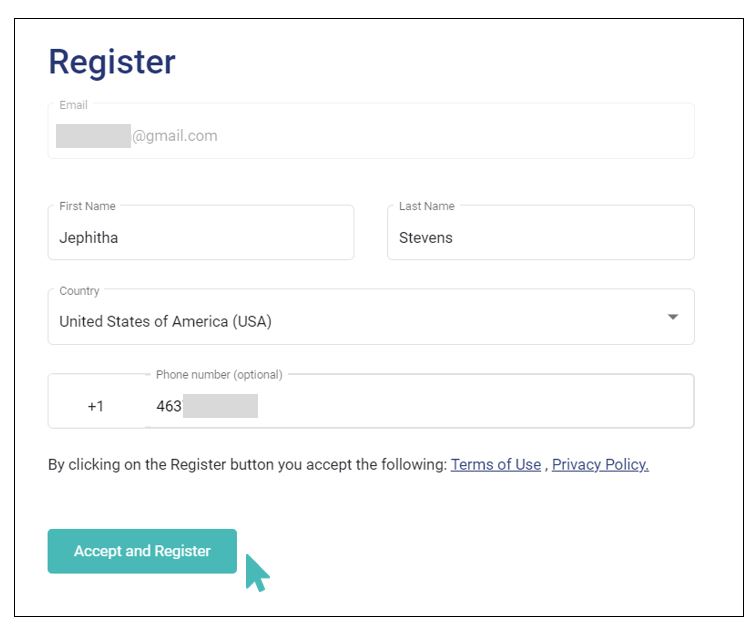Click the teal cursor arrow icon

[x=257, y=573]
